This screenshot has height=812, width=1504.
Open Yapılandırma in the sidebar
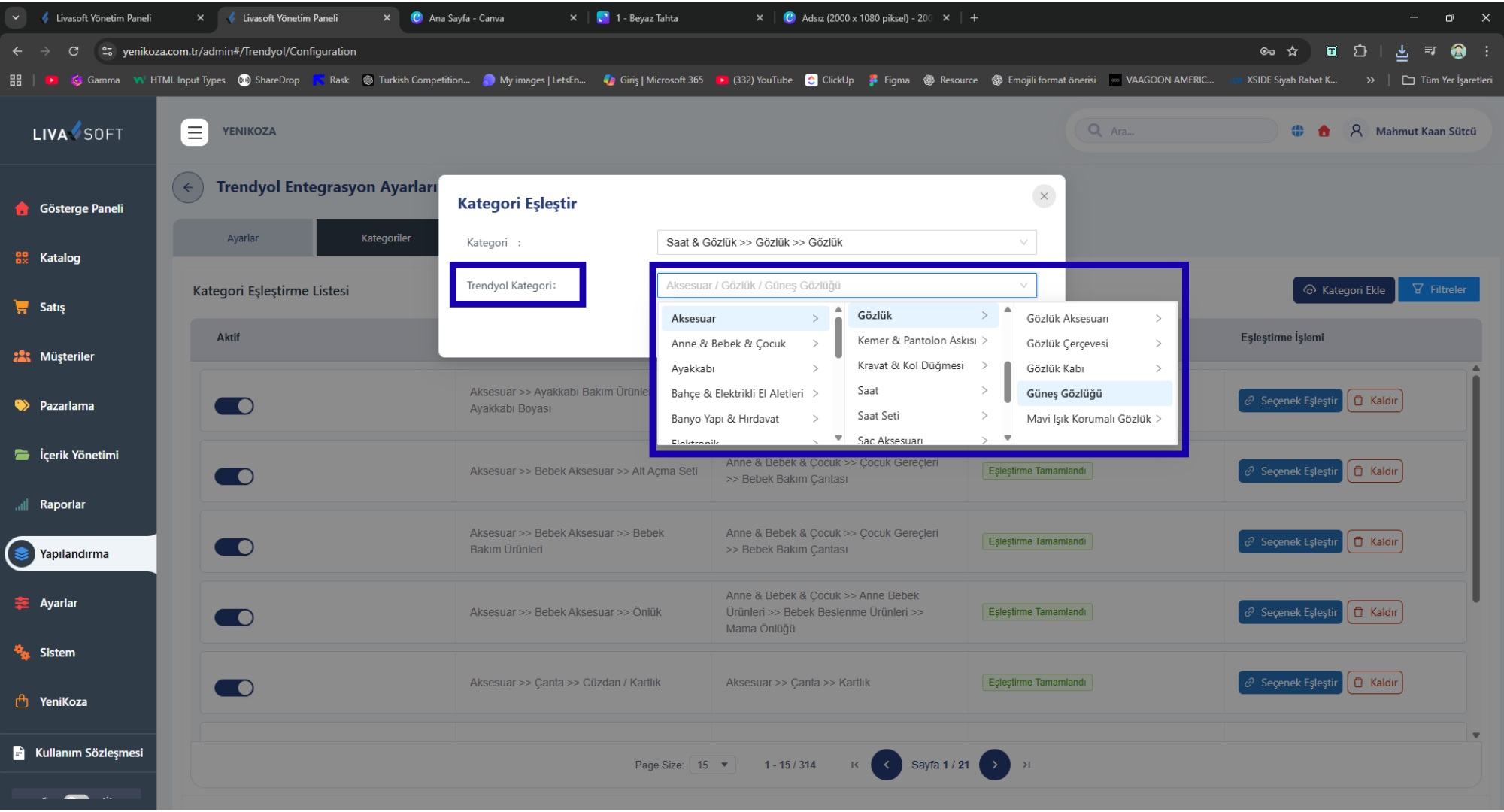[x=74, y=553]
